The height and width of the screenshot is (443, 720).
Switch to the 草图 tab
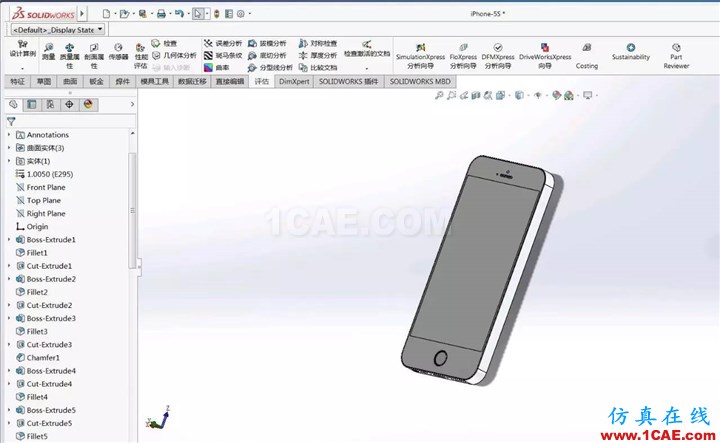point(44,81)
